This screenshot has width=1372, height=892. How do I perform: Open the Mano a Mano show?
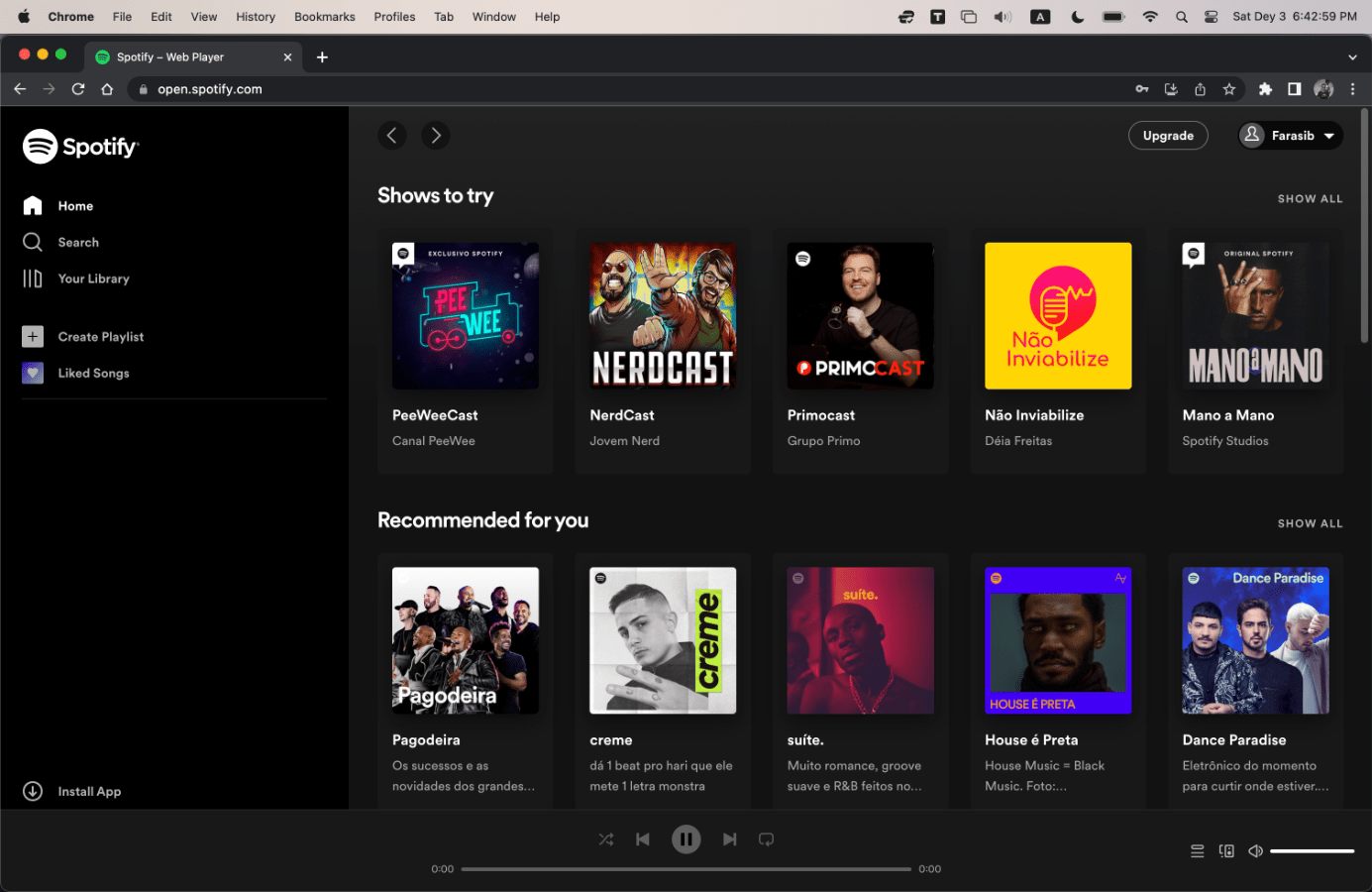1255,351
